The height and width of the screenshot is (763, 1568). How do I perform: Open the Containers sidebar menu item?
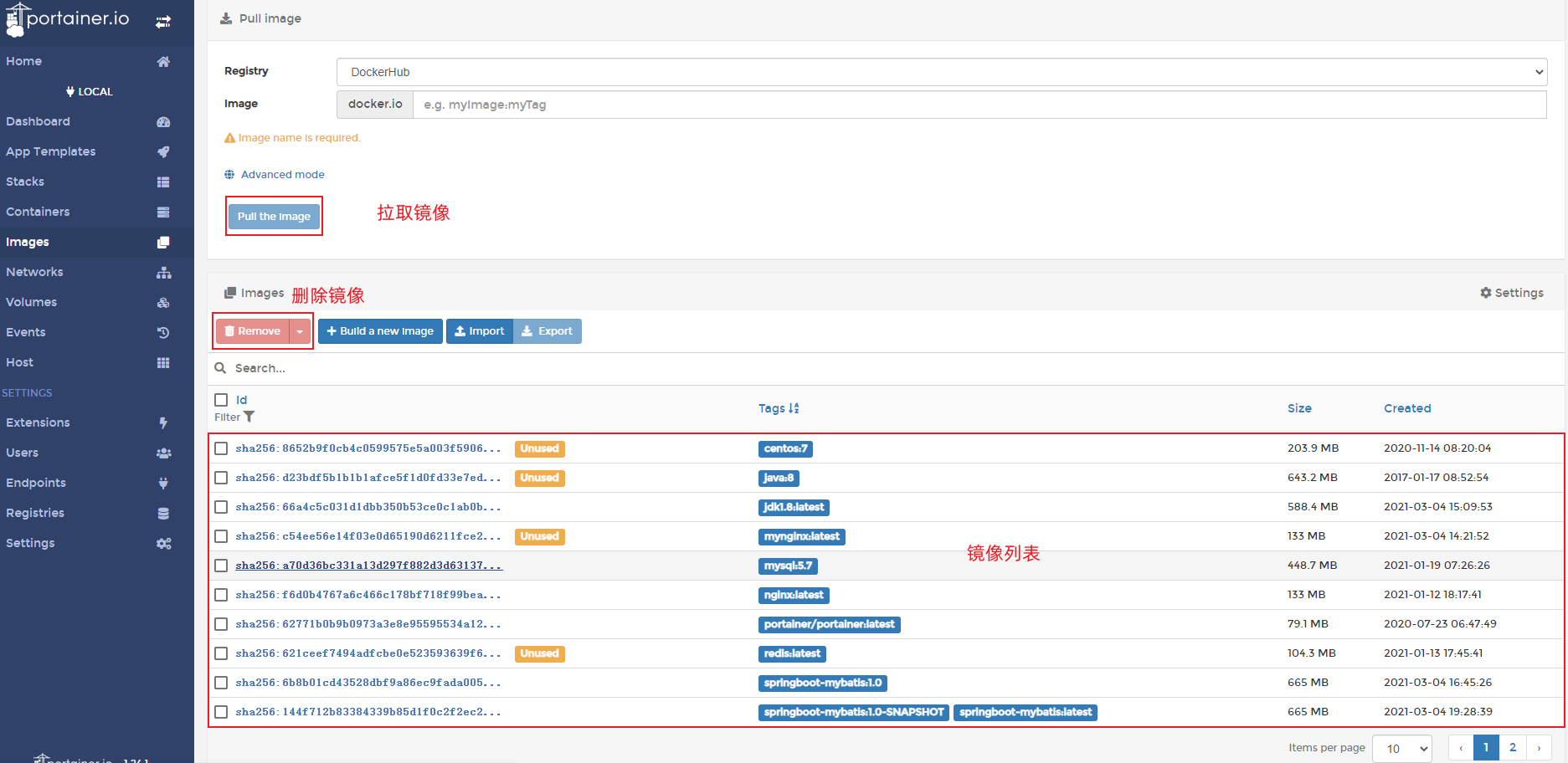point(97,212)
